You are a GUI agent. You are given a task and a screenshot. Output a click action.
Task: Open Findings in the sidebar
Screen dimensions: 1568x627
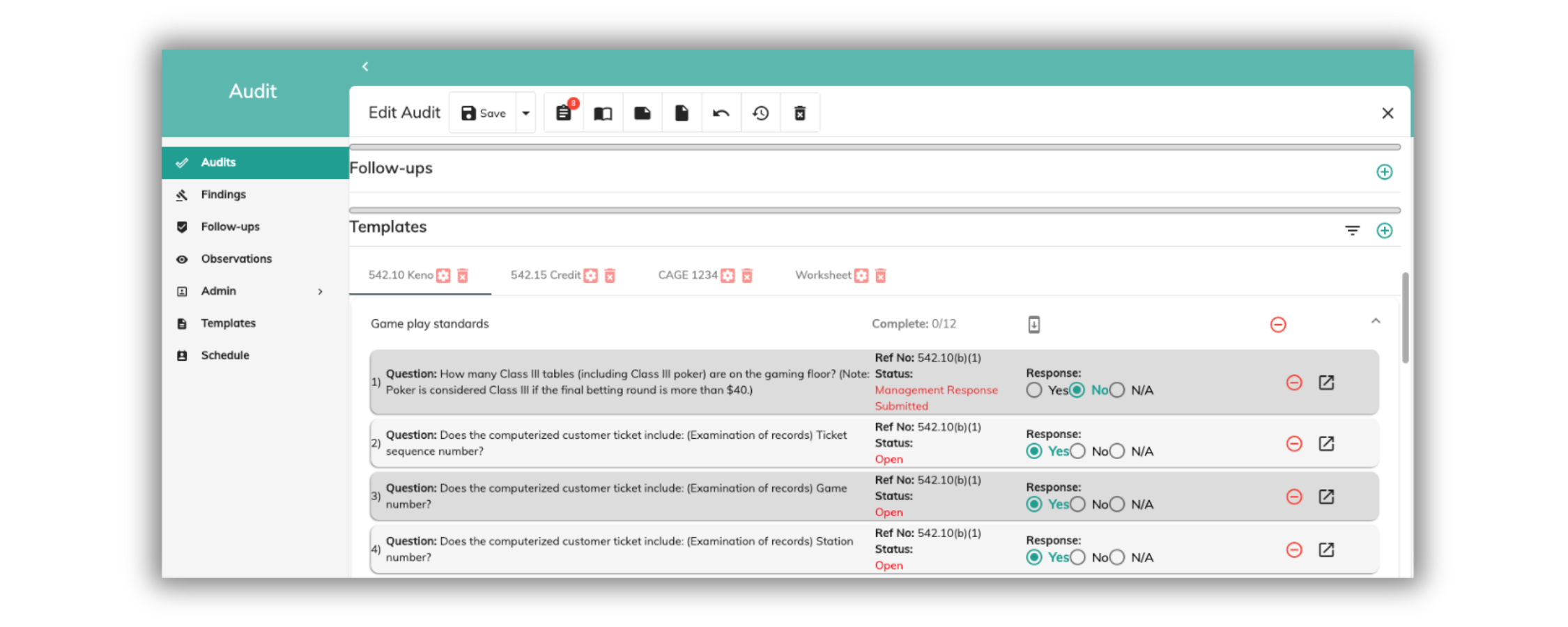click(x=223, y=194)
